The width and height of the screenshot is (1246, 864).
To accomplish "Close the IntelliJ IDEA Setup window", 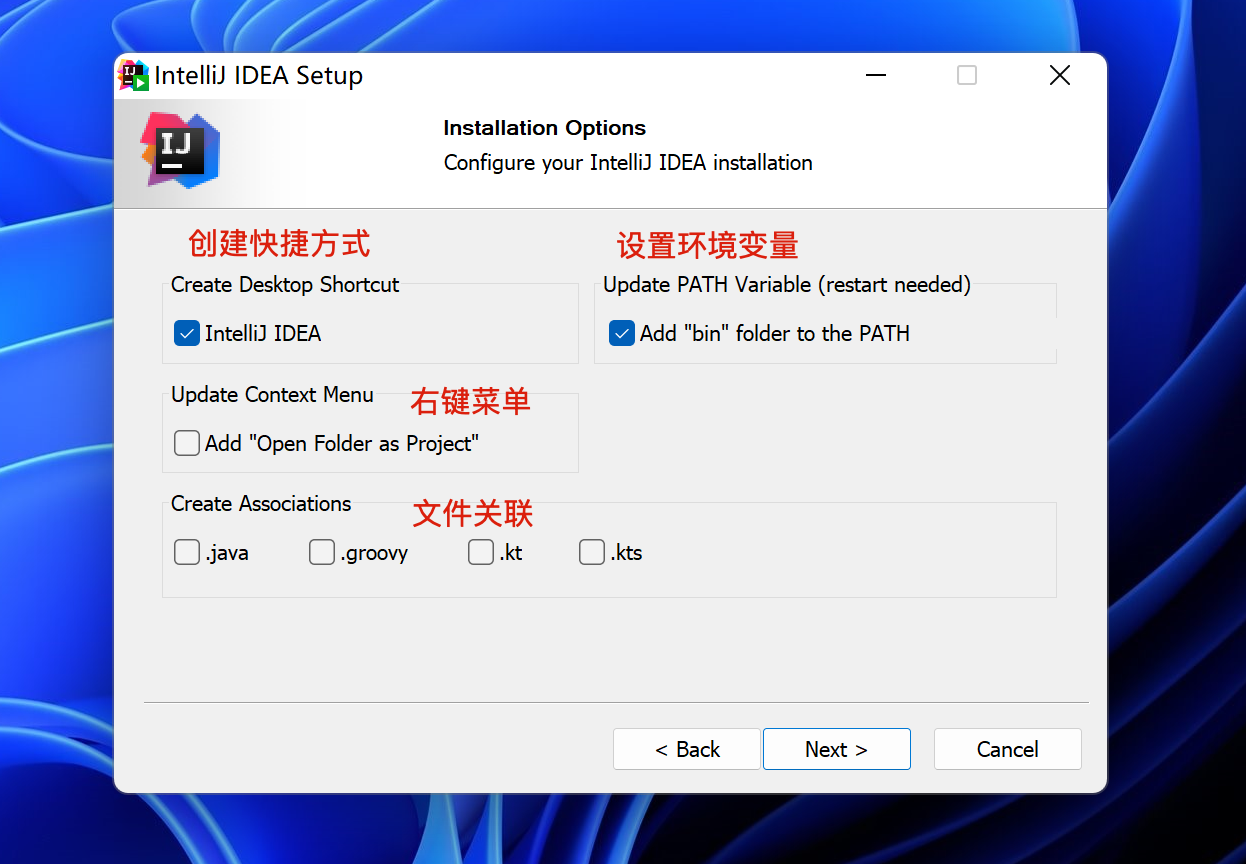I will (1060, 76).
